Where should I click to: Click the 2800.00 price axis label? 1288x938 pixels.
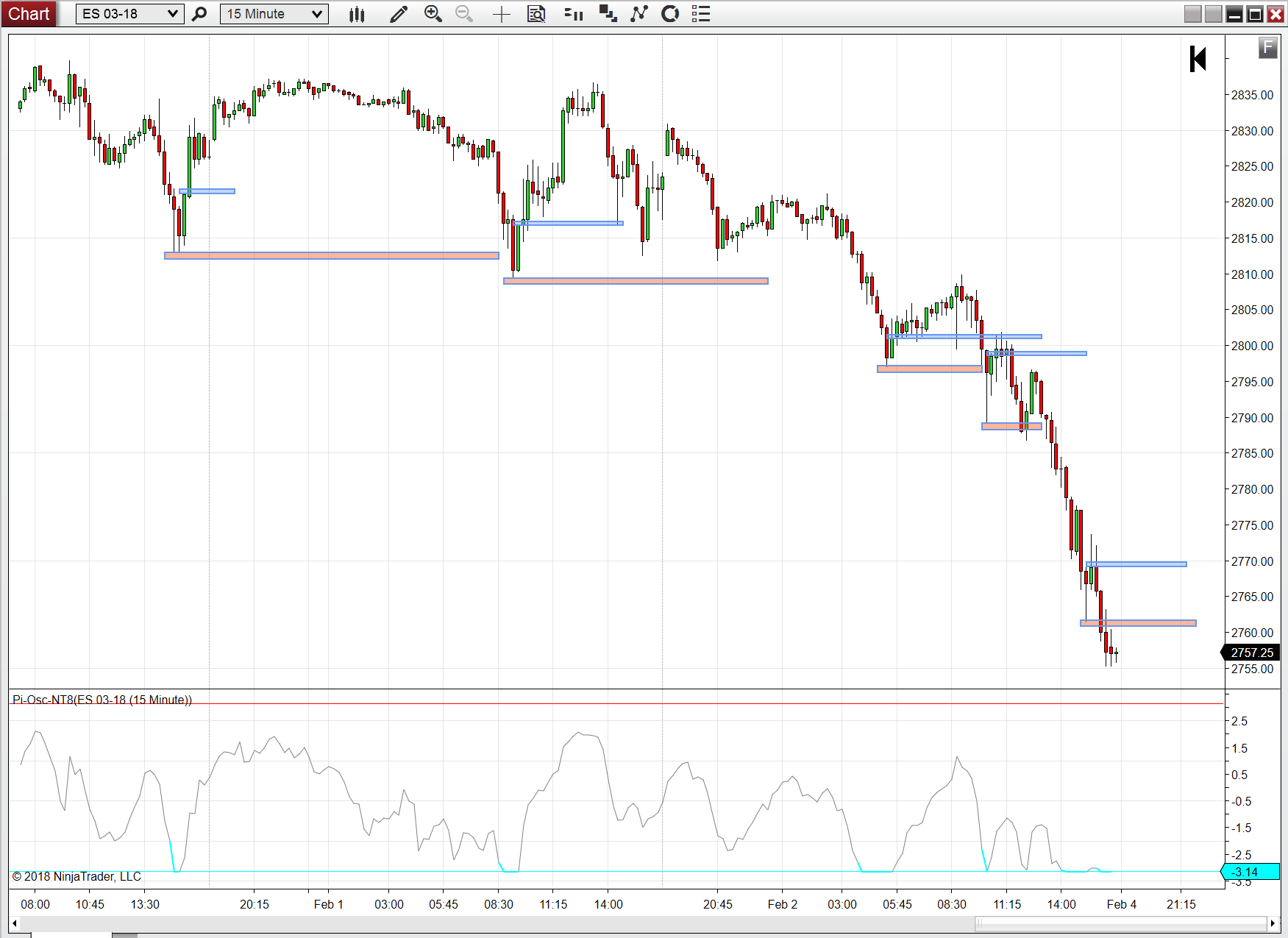coord(1252,346)
